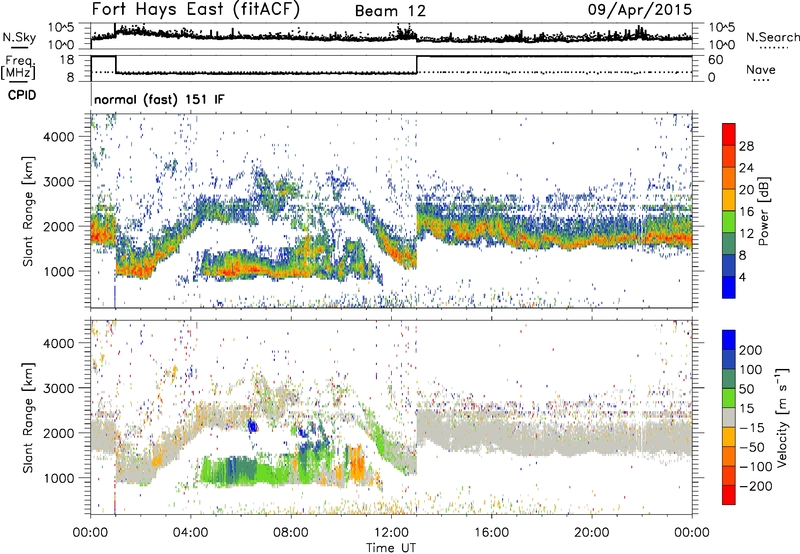Click the '1000' tick of the velocity panel
Screen dimensions: 800x554
(x=59, y=478)
